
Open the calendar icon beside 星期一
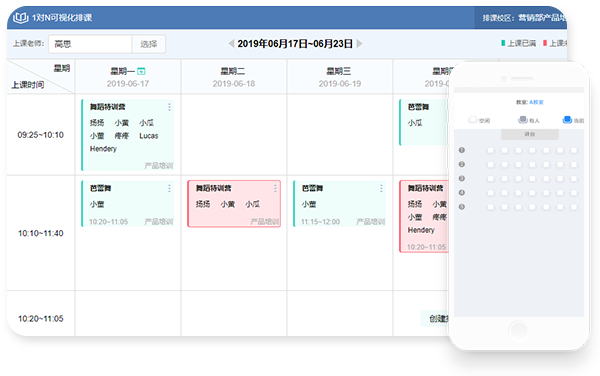(x=141, y=71)
